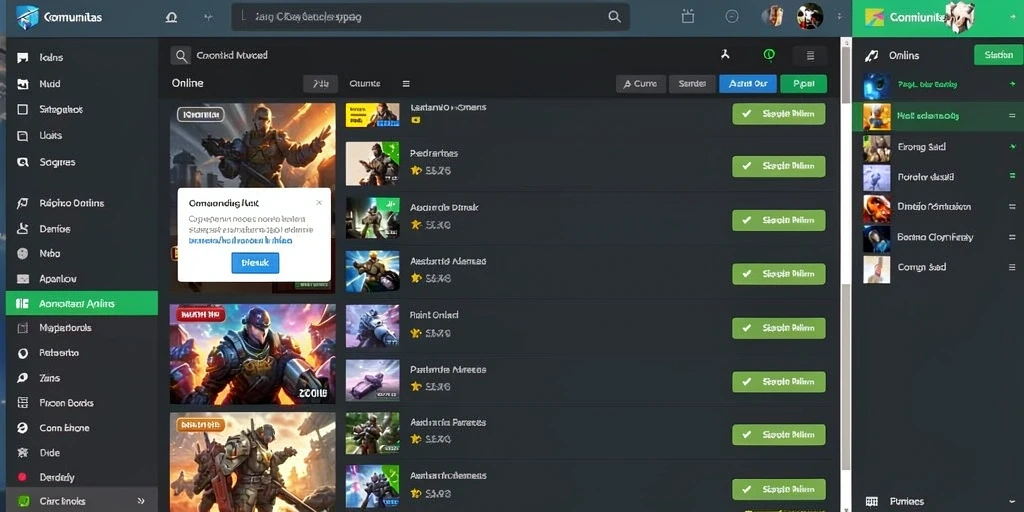The height and width of the screenshot is (512, 1024).
Task: Click the white person icon above filter buttons
Action: coord(725,55)
